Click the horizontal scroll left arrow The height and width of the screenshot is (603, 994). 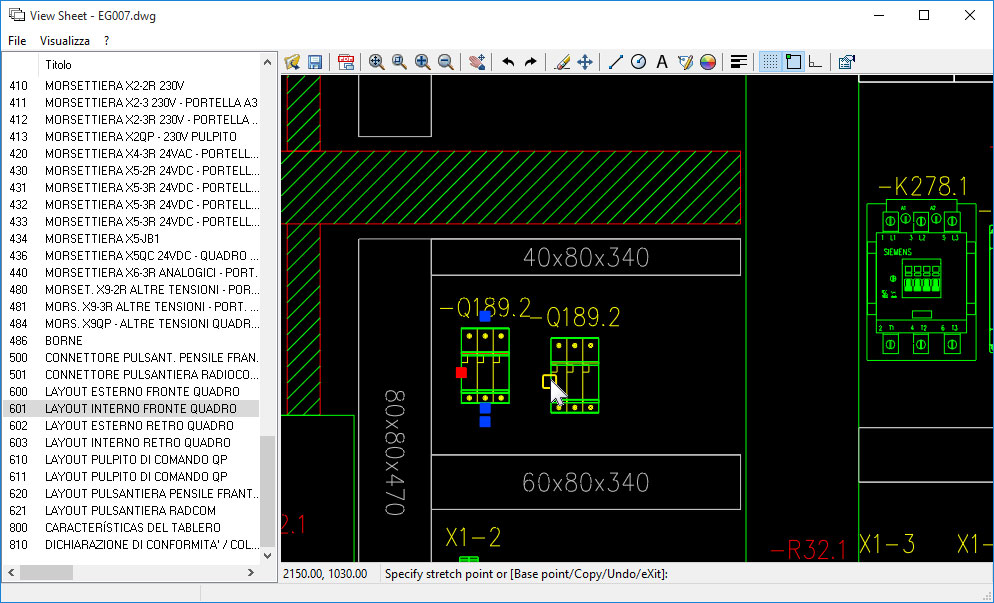11,573
